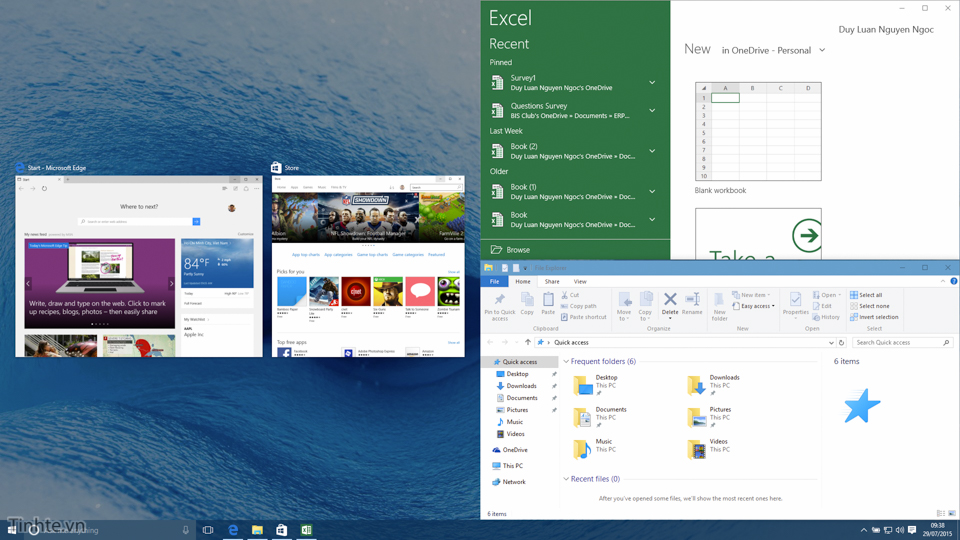Click Select none in Select group
Image resolution: width=960 pixels, height=540 pixels.
point(870,306)
